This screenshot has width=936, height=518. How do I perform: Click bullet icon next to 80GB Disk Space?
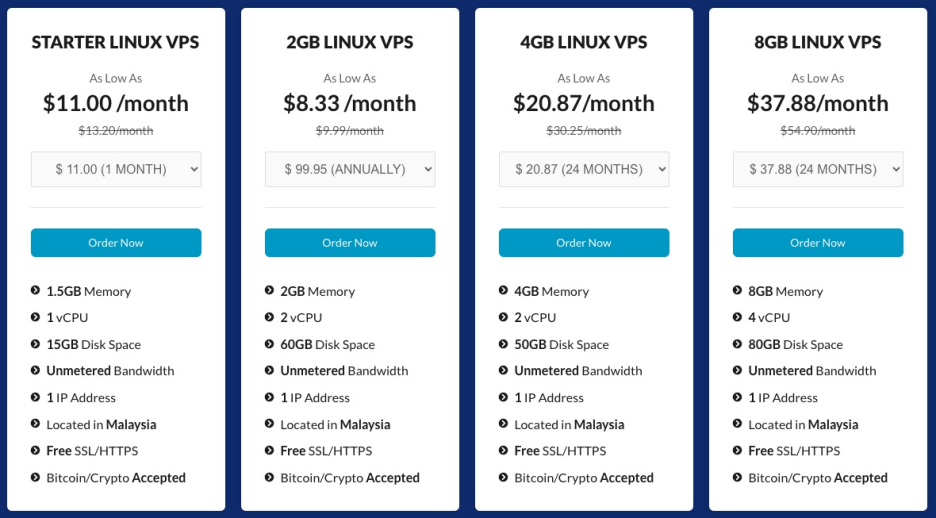(x=737, y=344)
